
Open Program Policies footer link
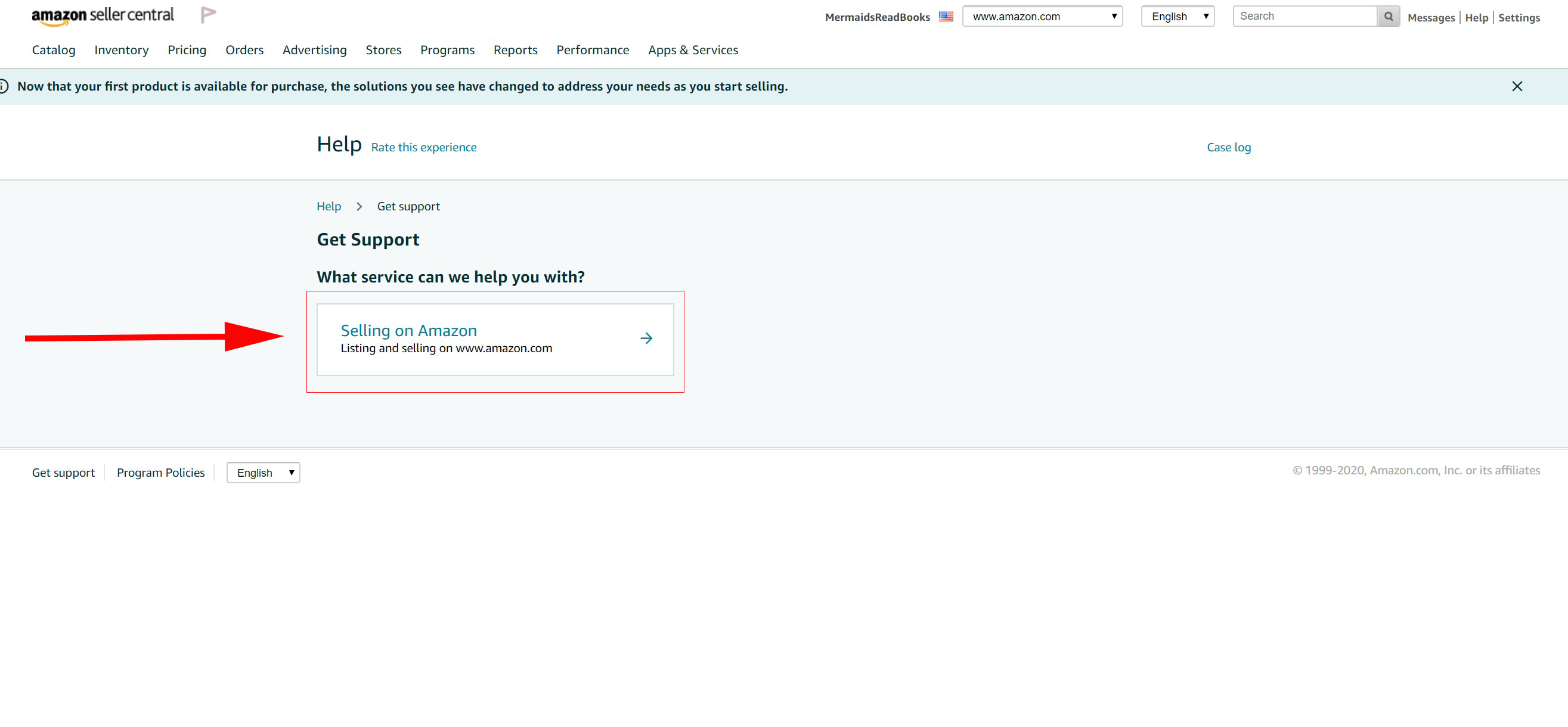coord(161,473)
